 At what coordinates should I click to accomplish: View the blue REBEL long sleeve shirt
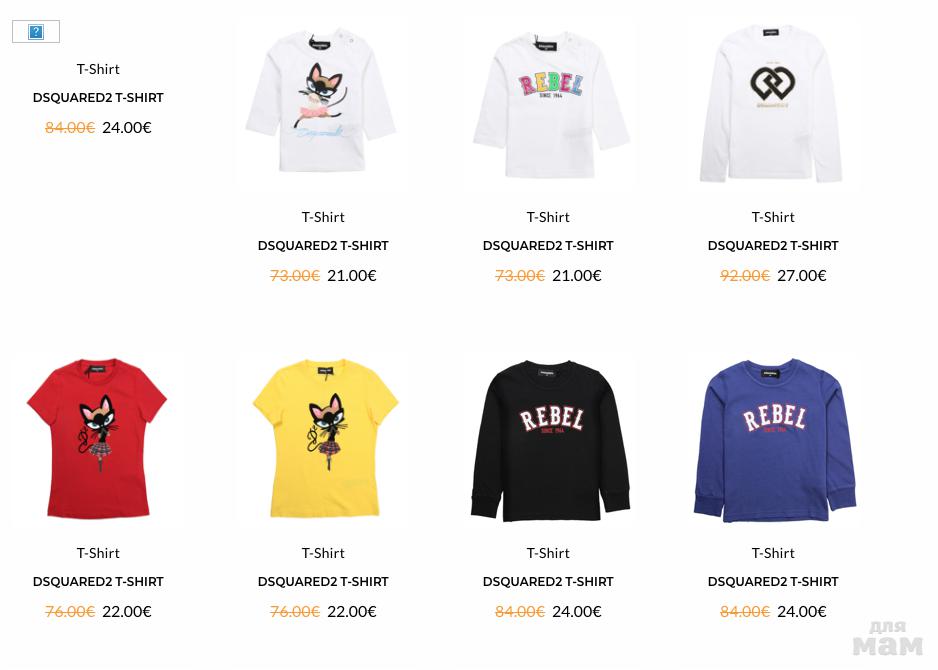point(773,440)
